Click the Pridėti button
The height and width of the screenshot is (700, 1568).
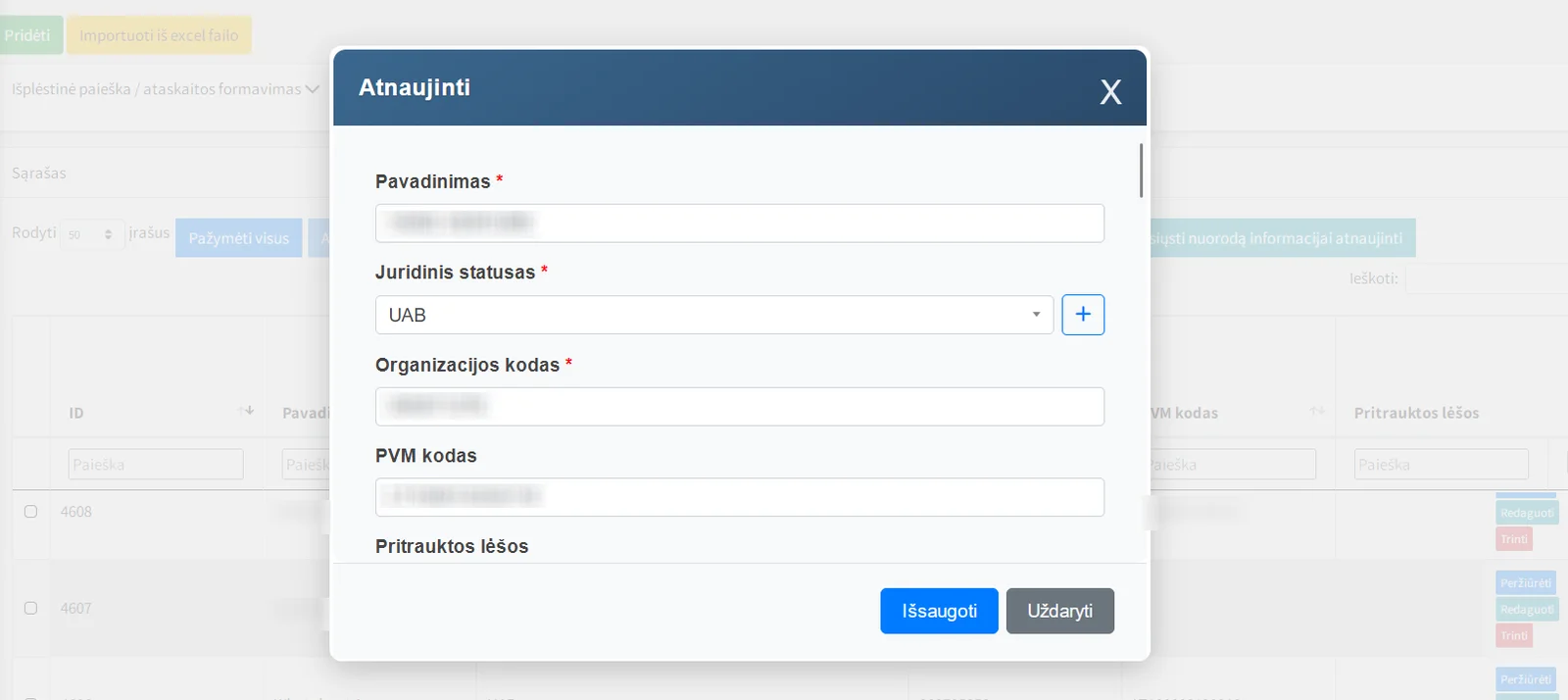28,35
